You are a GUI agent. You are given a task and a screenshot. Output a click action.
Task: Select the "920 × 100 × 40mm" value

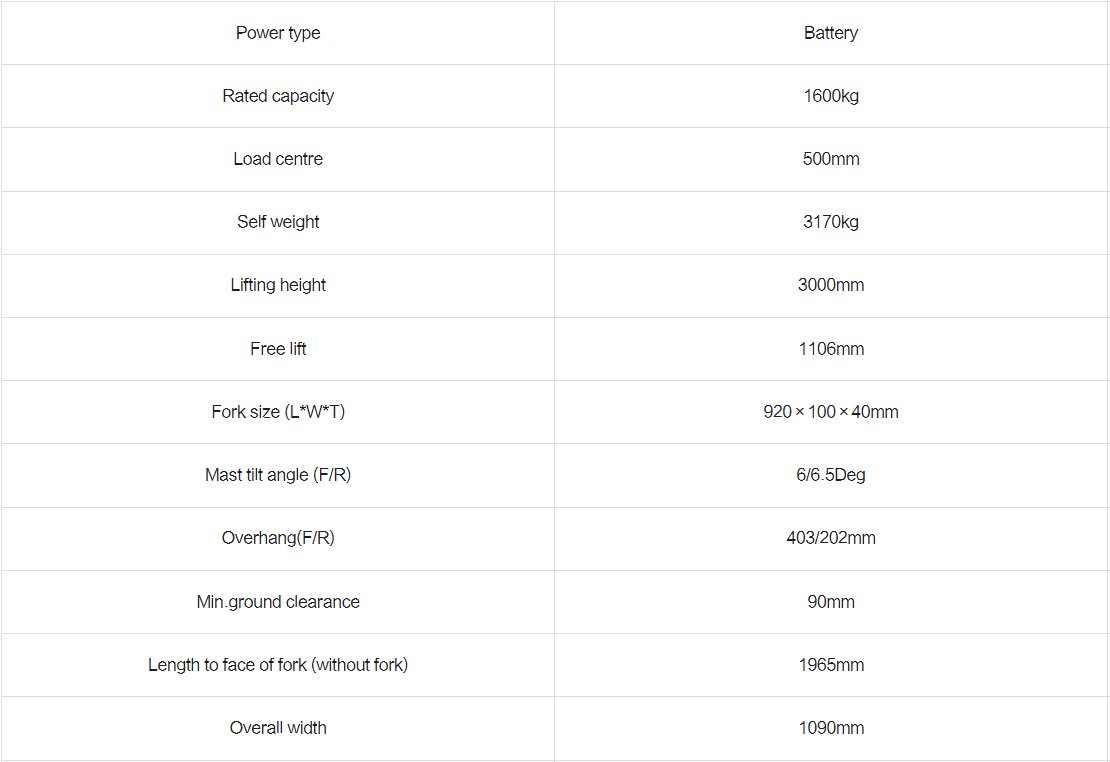click(x=831, y=412)
